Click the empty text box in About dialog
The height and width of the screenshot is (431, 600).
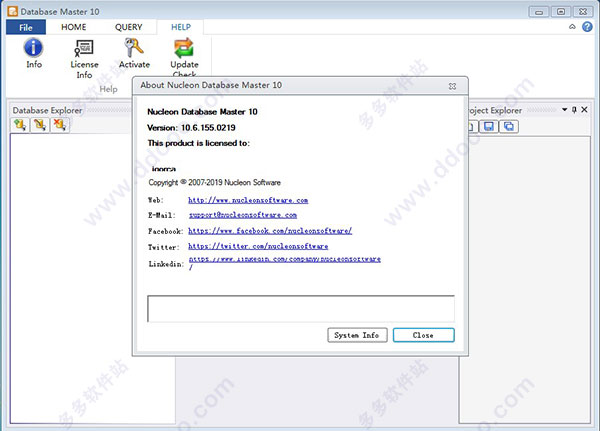pyautogui.click(x=301, y=309)
